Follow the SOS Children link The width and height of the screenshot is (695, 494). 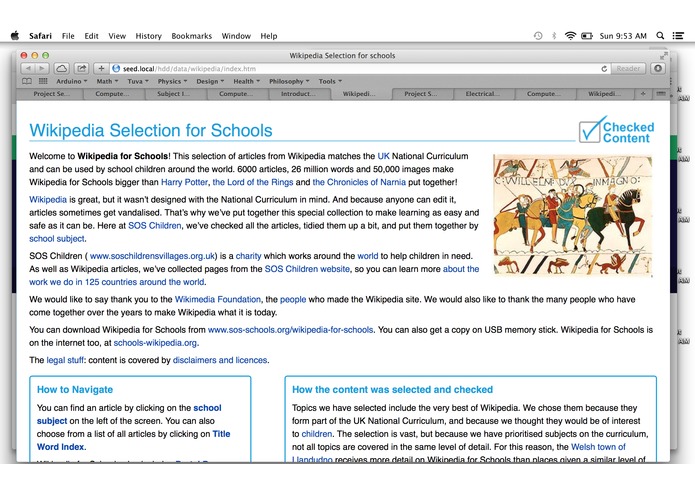pyautogui.click(x=155, y=226)
